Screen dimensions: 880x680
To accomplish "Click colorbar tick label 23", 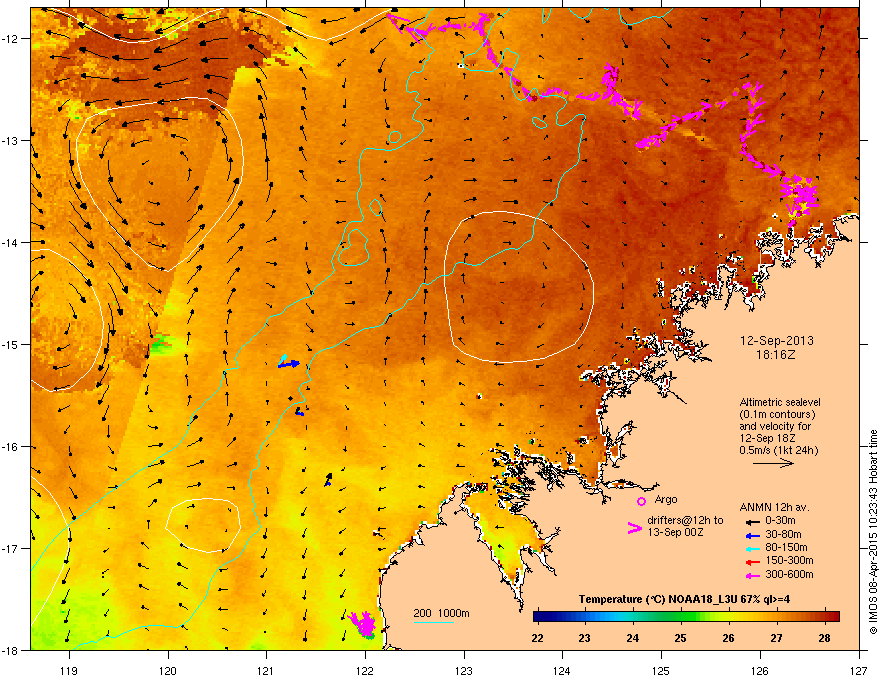I will (585, 638).
